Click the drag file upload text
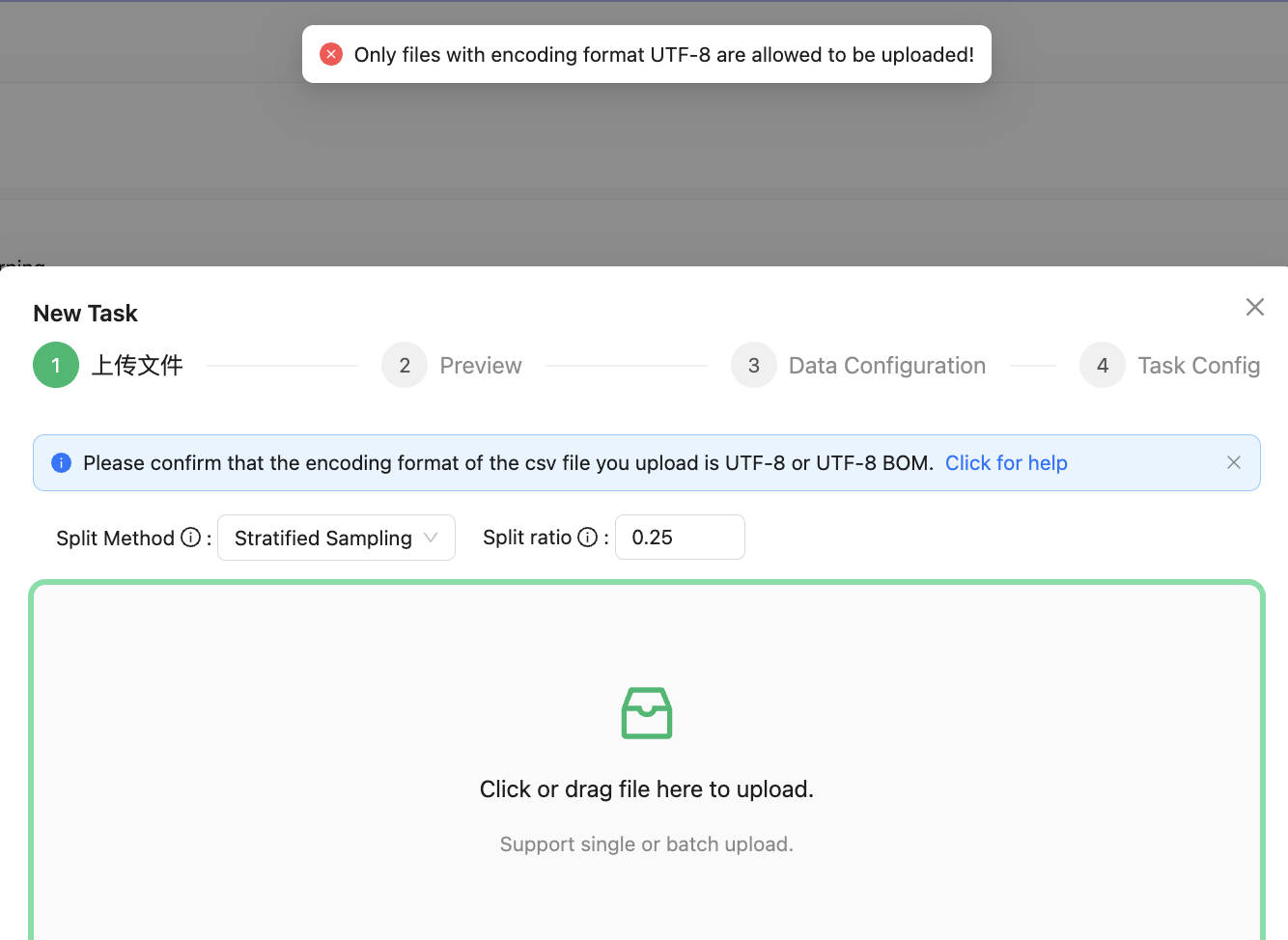Image resolution: width=1288 pixels, height=940 pixels. click(x=646, y=789)
